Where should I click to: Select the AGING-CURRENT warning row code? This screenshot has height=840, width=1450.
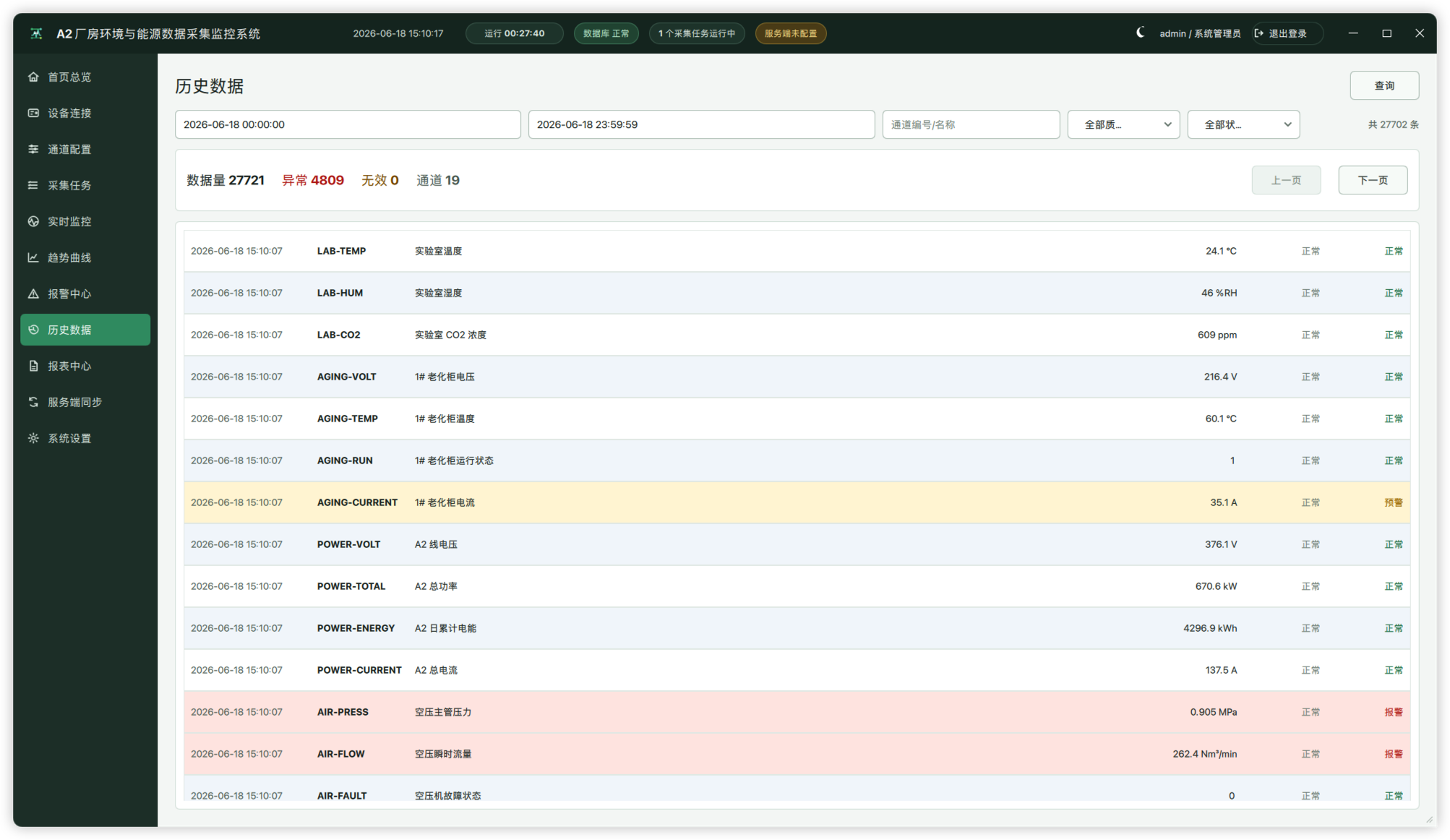(357, 502)
